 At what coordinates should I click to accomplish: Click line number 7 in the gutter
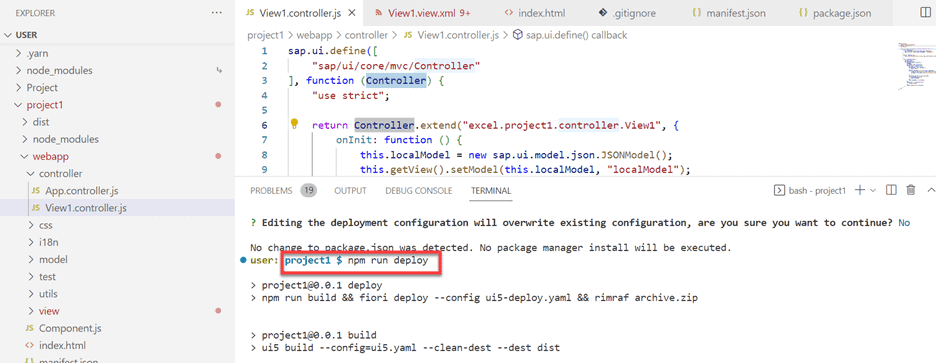pyautogui.click(x=264, y=140)
